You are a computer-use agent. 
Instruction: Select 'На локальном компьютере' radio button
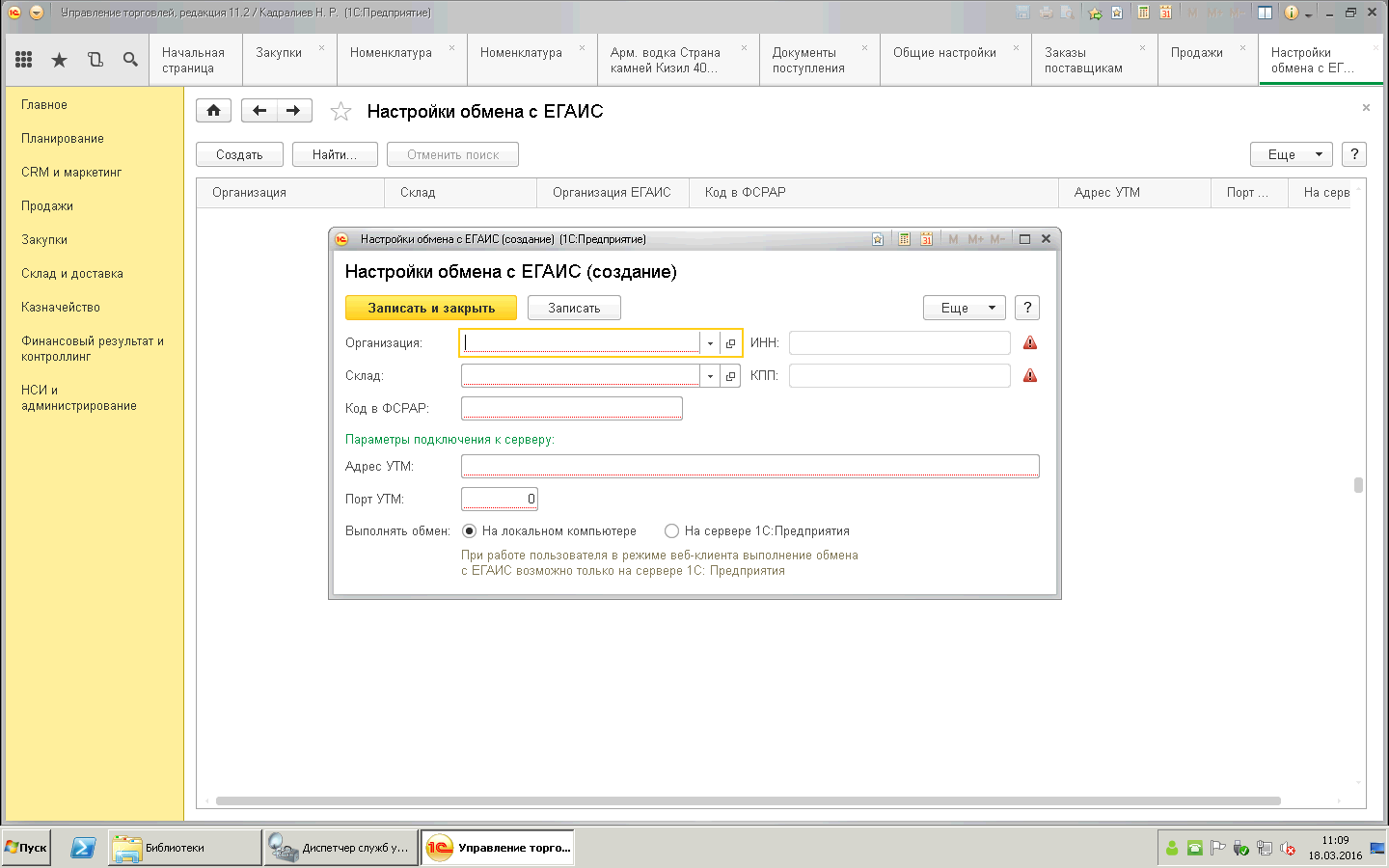[470, 530]
